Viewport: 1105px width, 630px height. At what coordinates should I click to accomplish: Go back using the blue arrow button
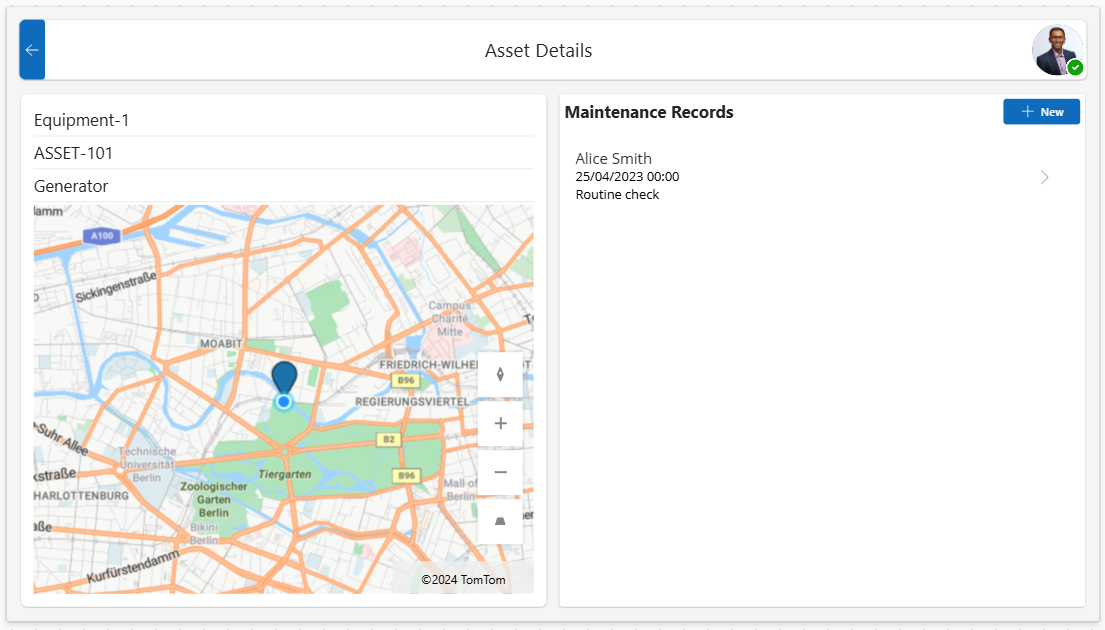[31, 49]
